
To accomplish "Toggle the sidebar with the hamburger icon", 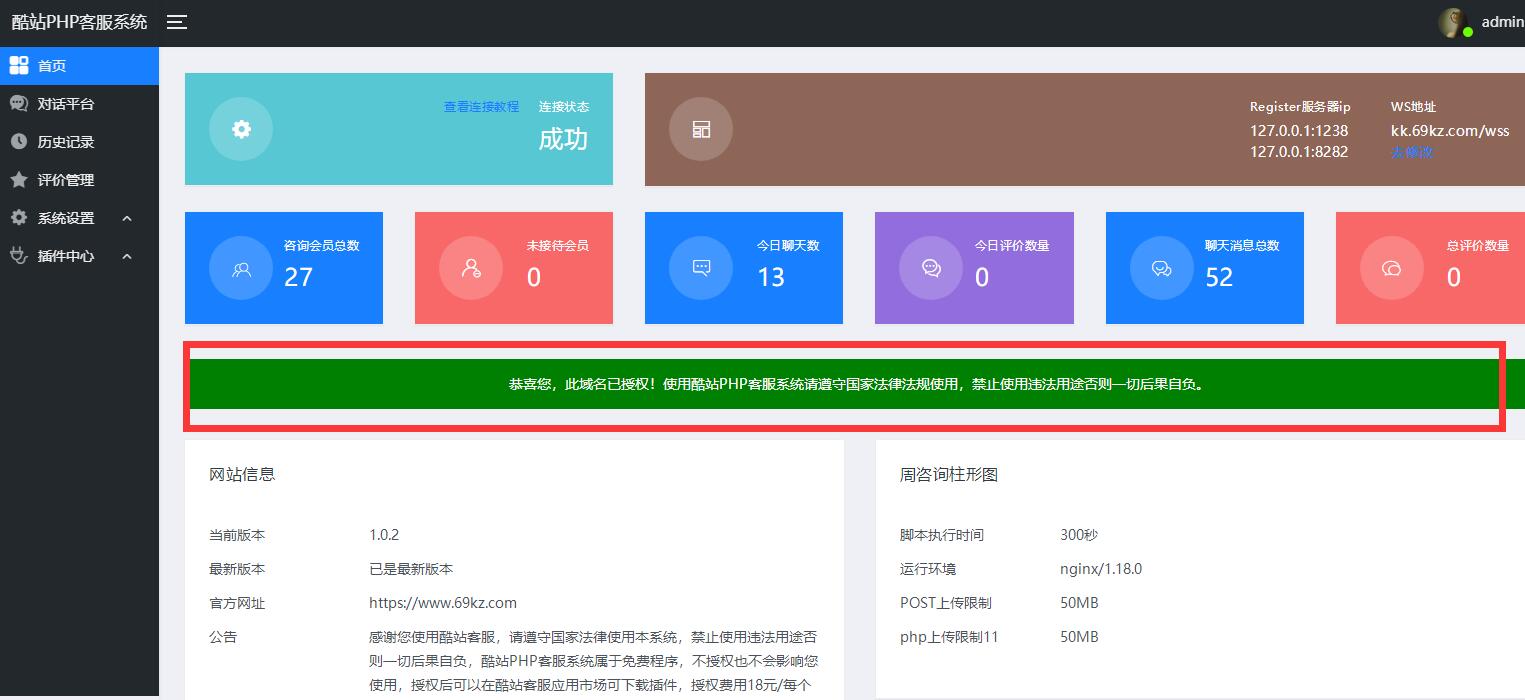I will point(177,22).
